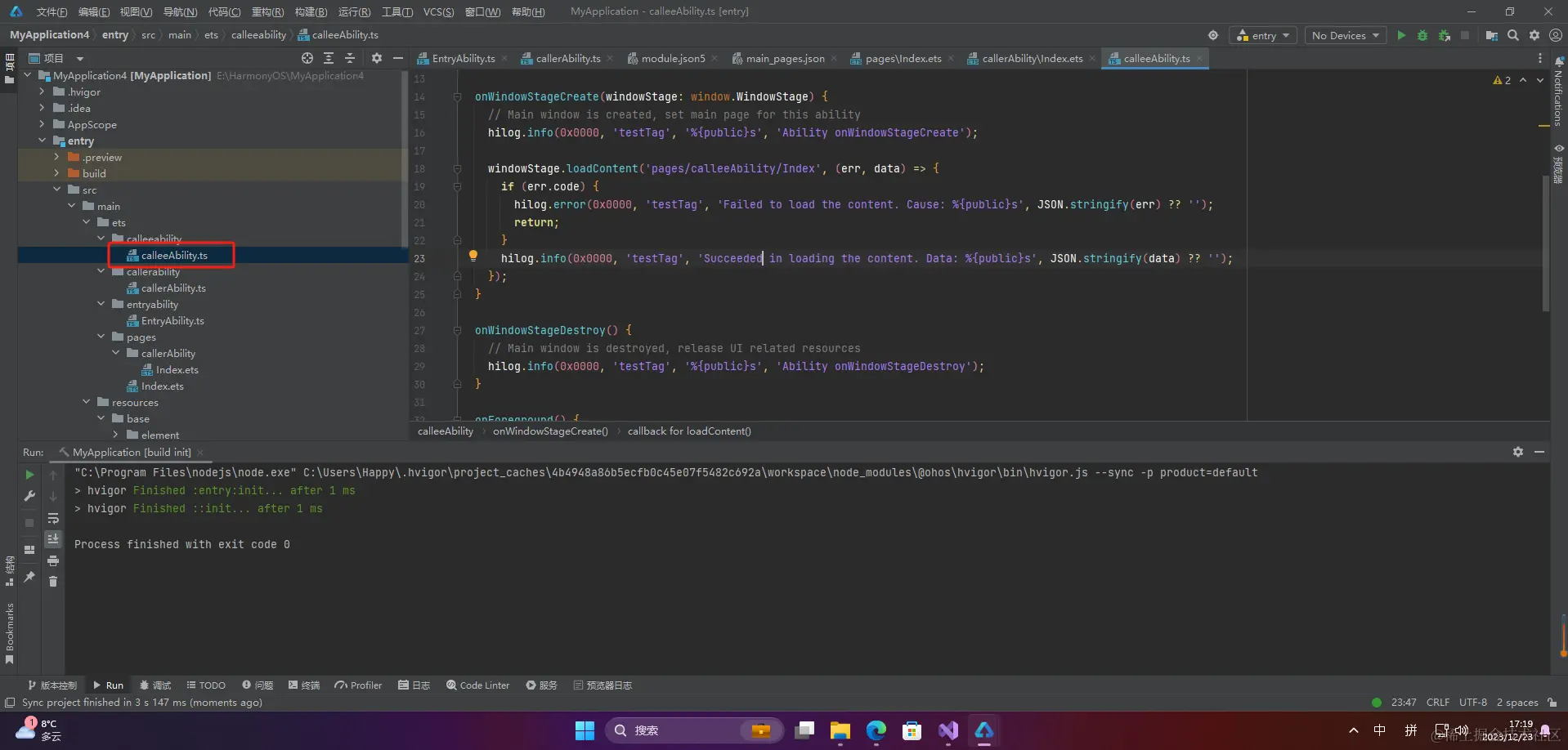Open Bookmarks tool window on the left edge

coord(10,633)
